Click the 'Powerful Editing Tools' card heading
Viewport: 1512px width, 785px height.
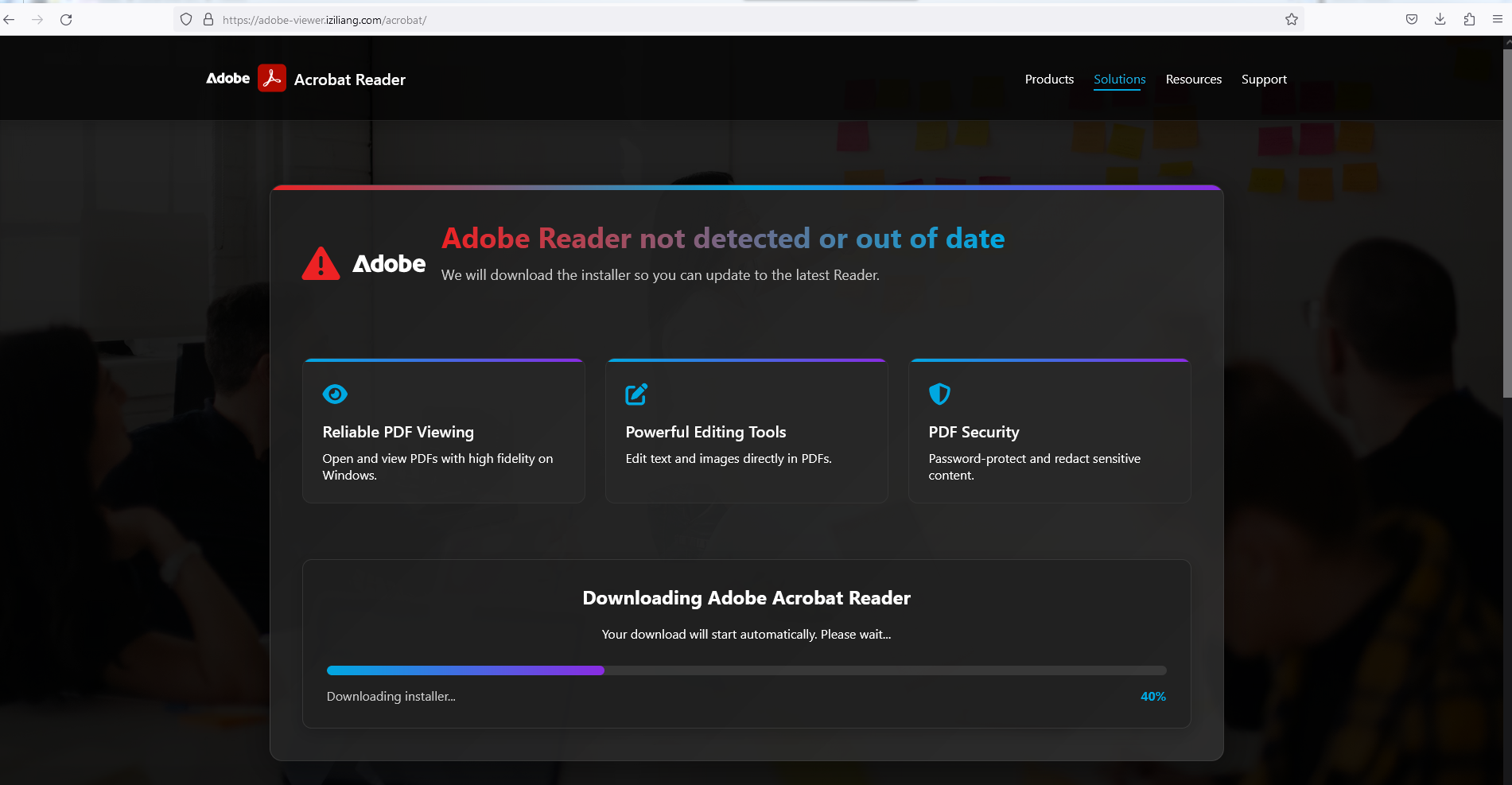point(705,432)
